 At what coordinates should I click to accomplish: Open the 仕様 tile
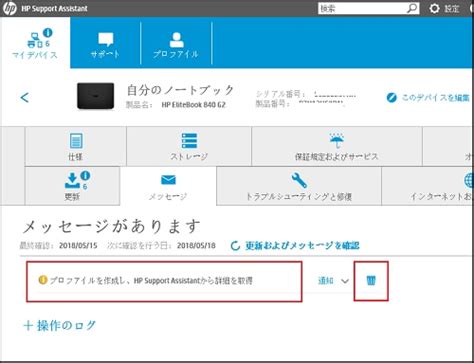[x=76, y=146]
